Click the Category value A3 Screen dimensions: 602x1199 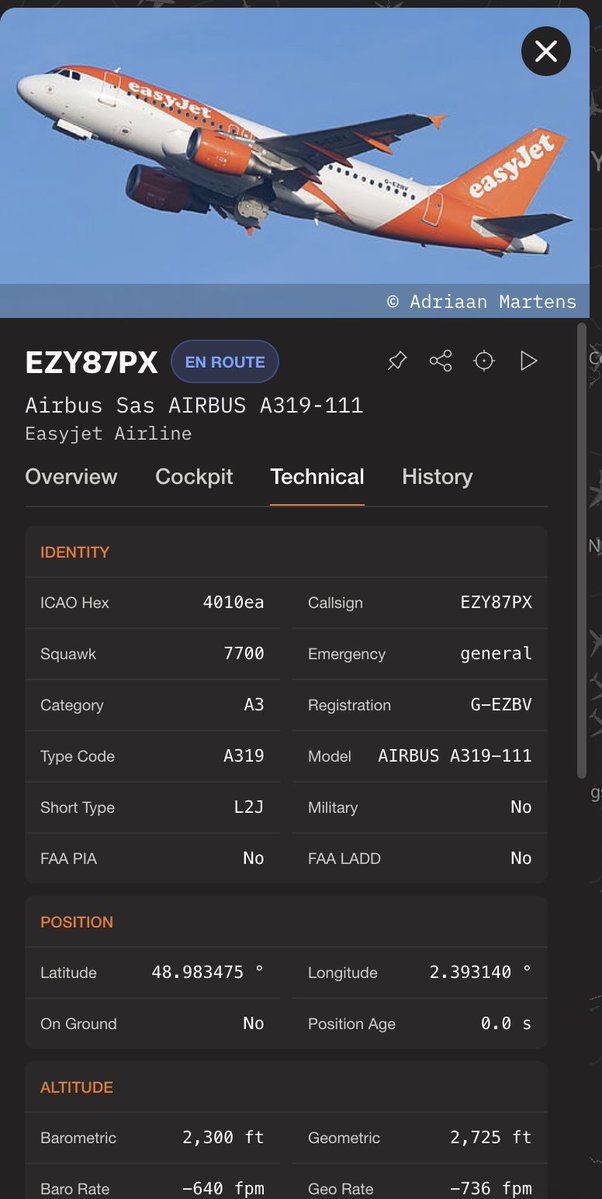point(254,705)
